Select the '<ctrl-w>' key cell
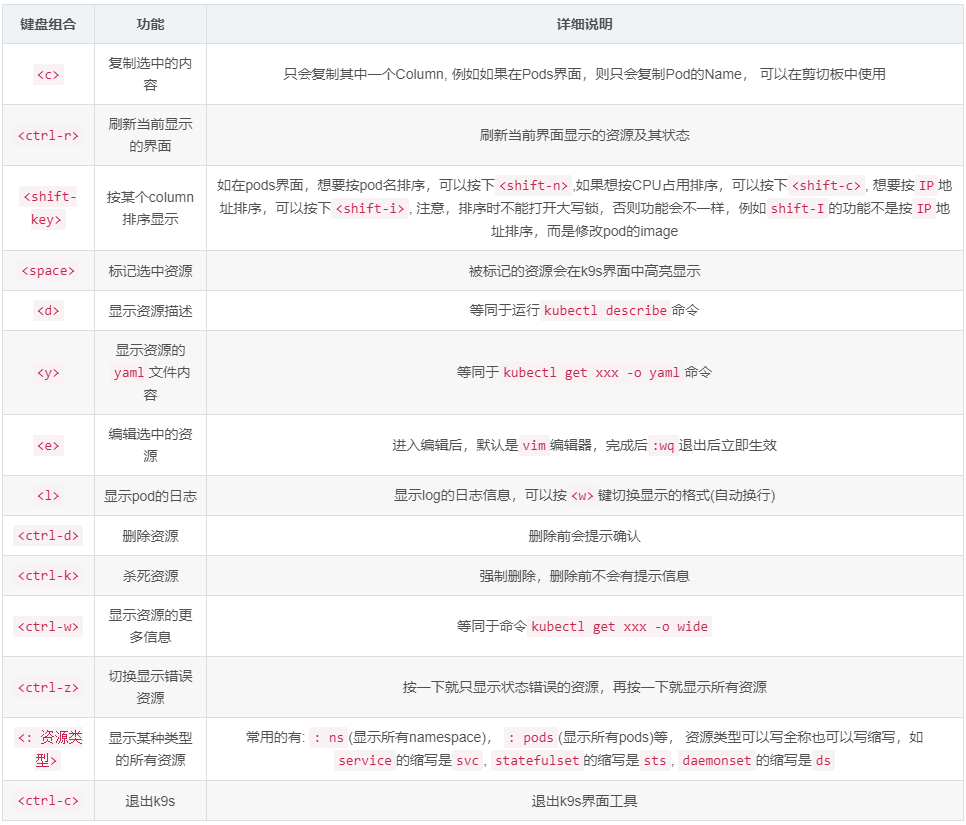This screenshot has width=966, height=825. click(x=48, y=627)
